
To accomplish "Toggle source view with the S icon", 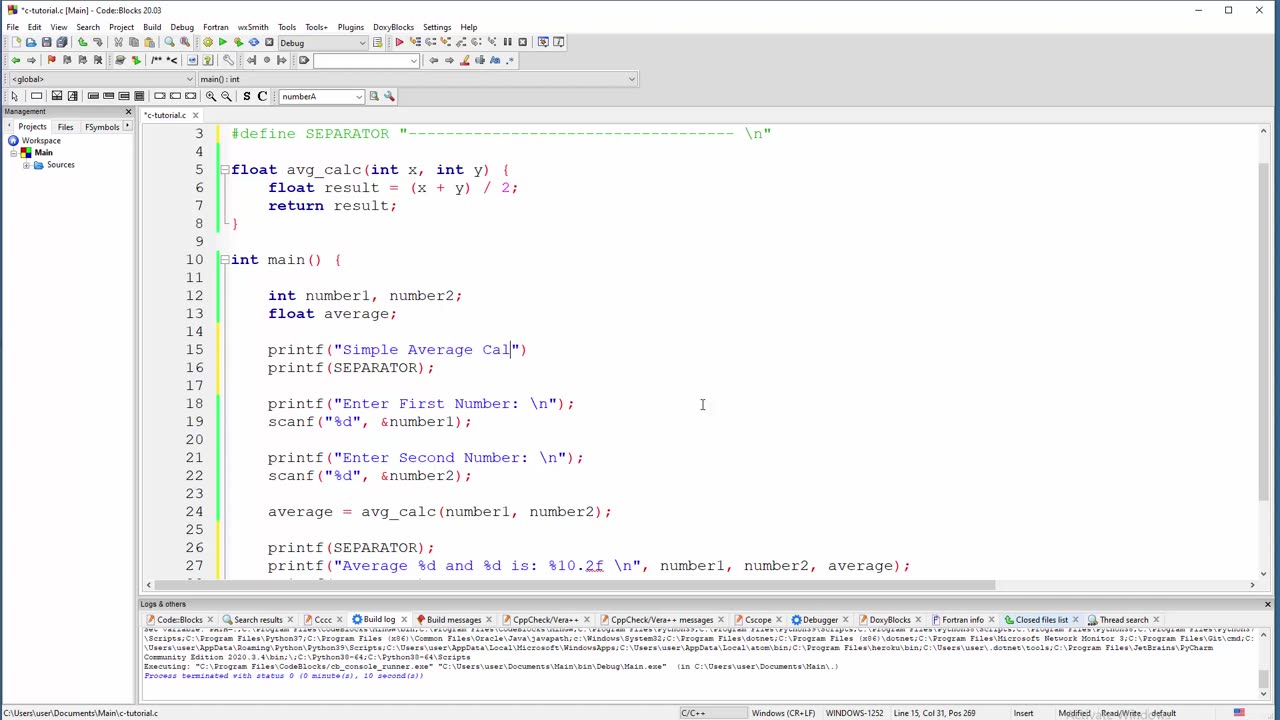I will point(246,96).
